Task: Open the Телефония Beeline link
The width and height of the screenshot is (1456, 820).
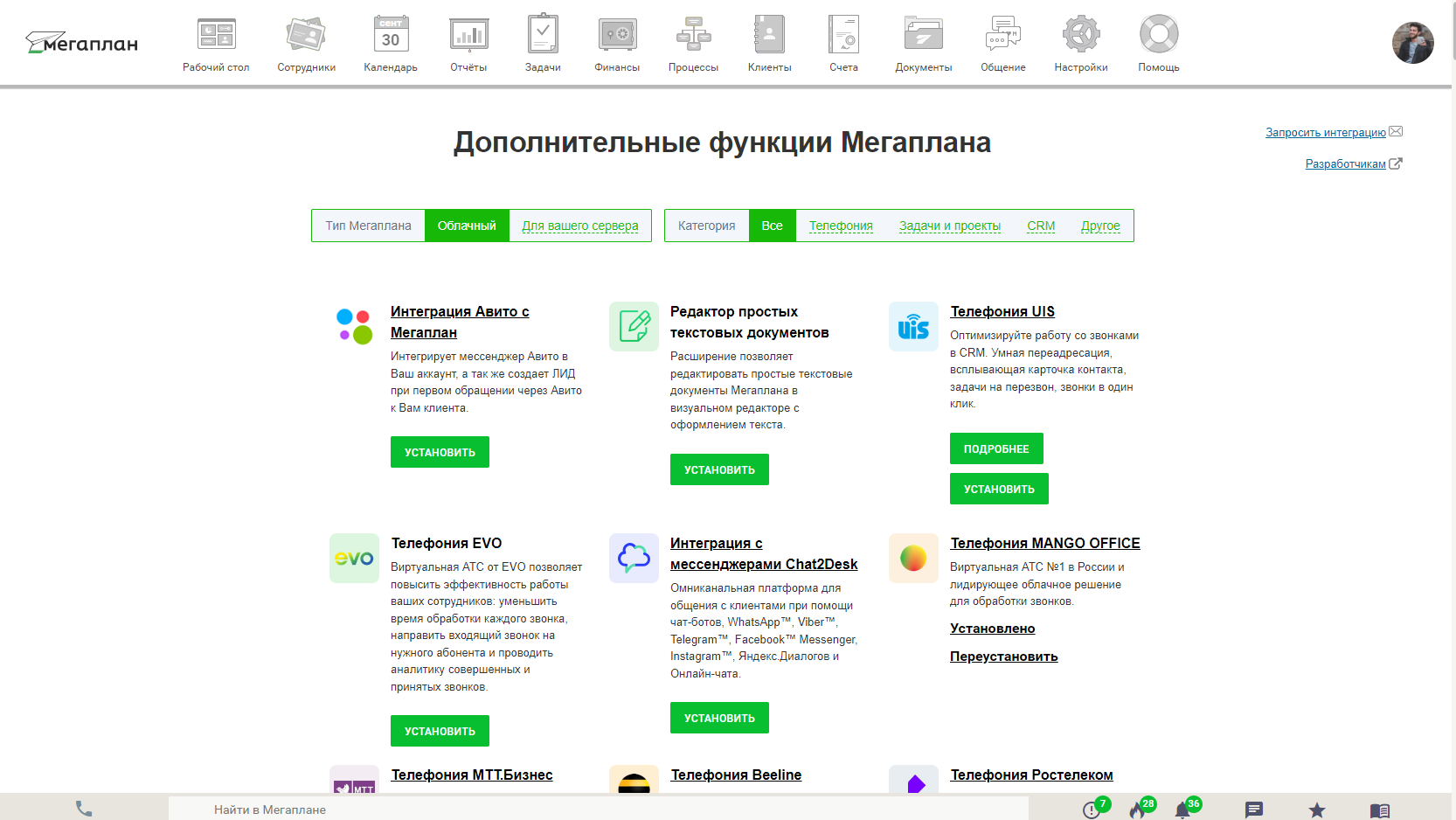Action: pos(736,775)
